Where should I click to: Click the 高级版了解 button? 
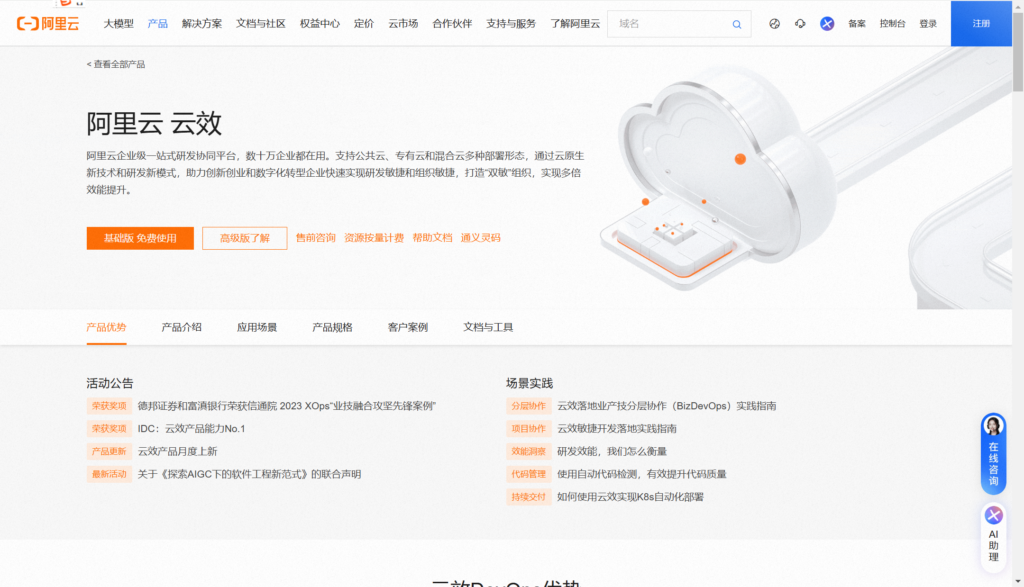point(244,238)
